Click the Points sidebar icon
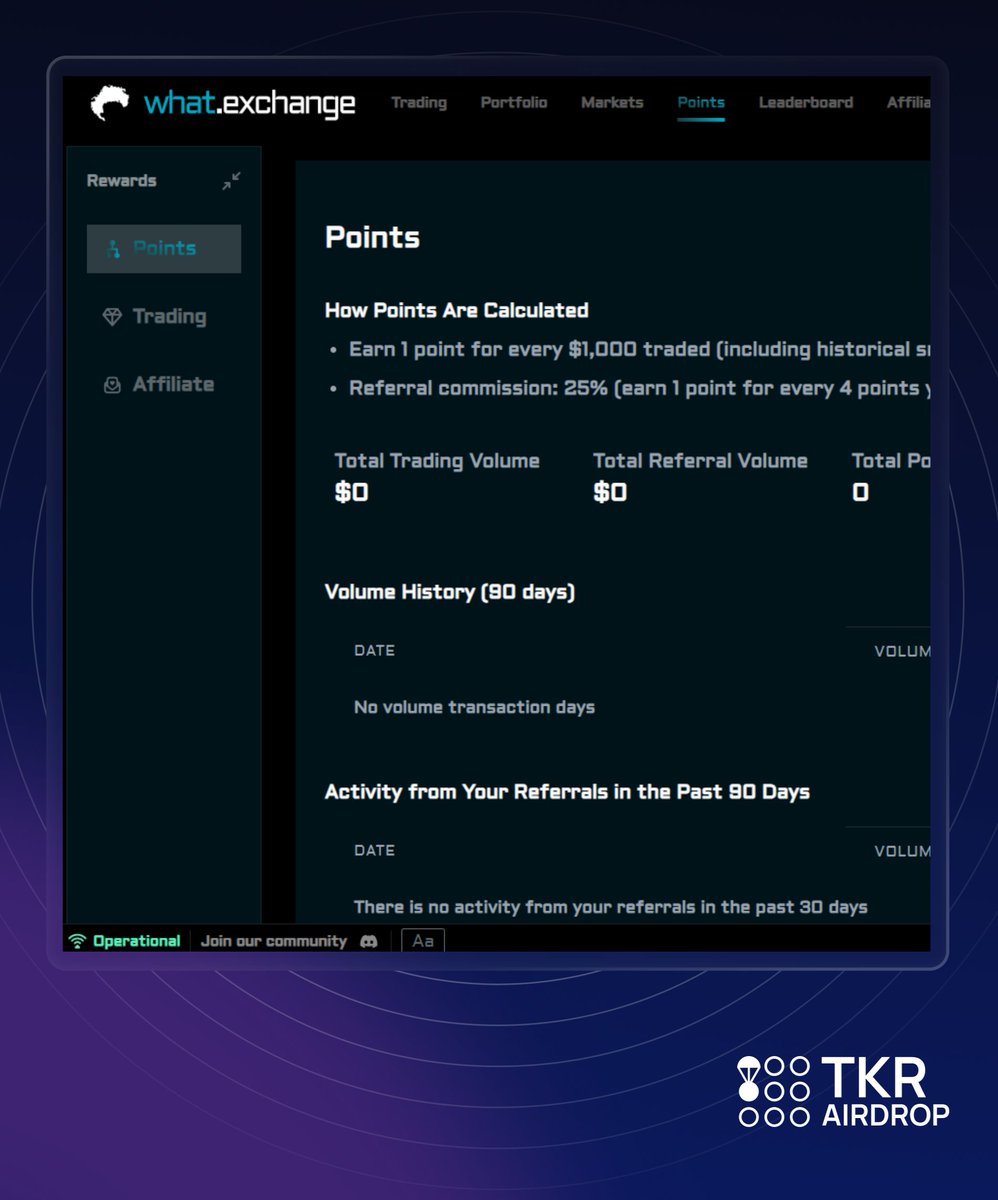The width and height of the screenshot is (998, 1200). (x=113, y=249)
